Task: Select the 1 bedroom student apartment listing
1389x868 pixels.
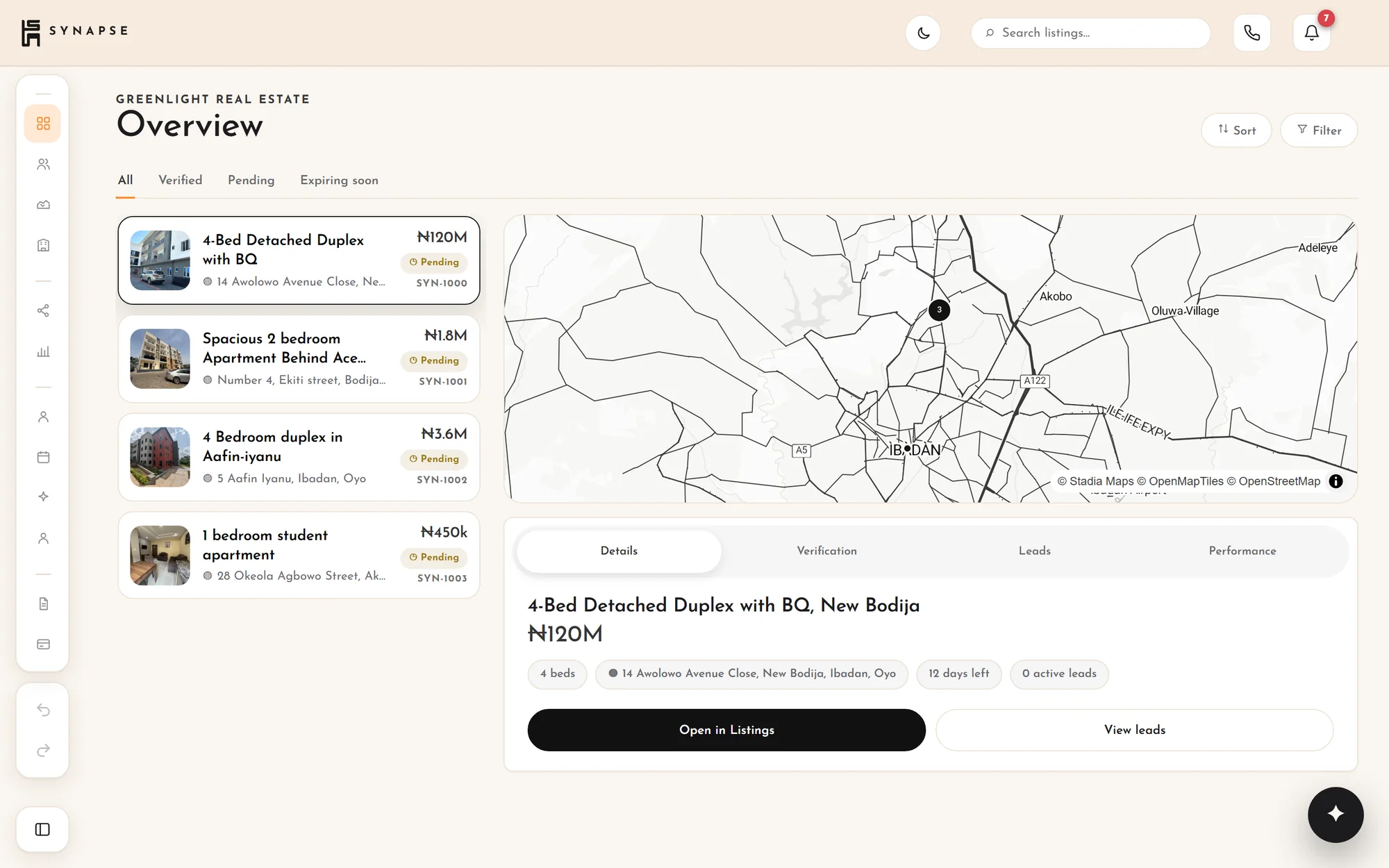Action: pos(299,556)
